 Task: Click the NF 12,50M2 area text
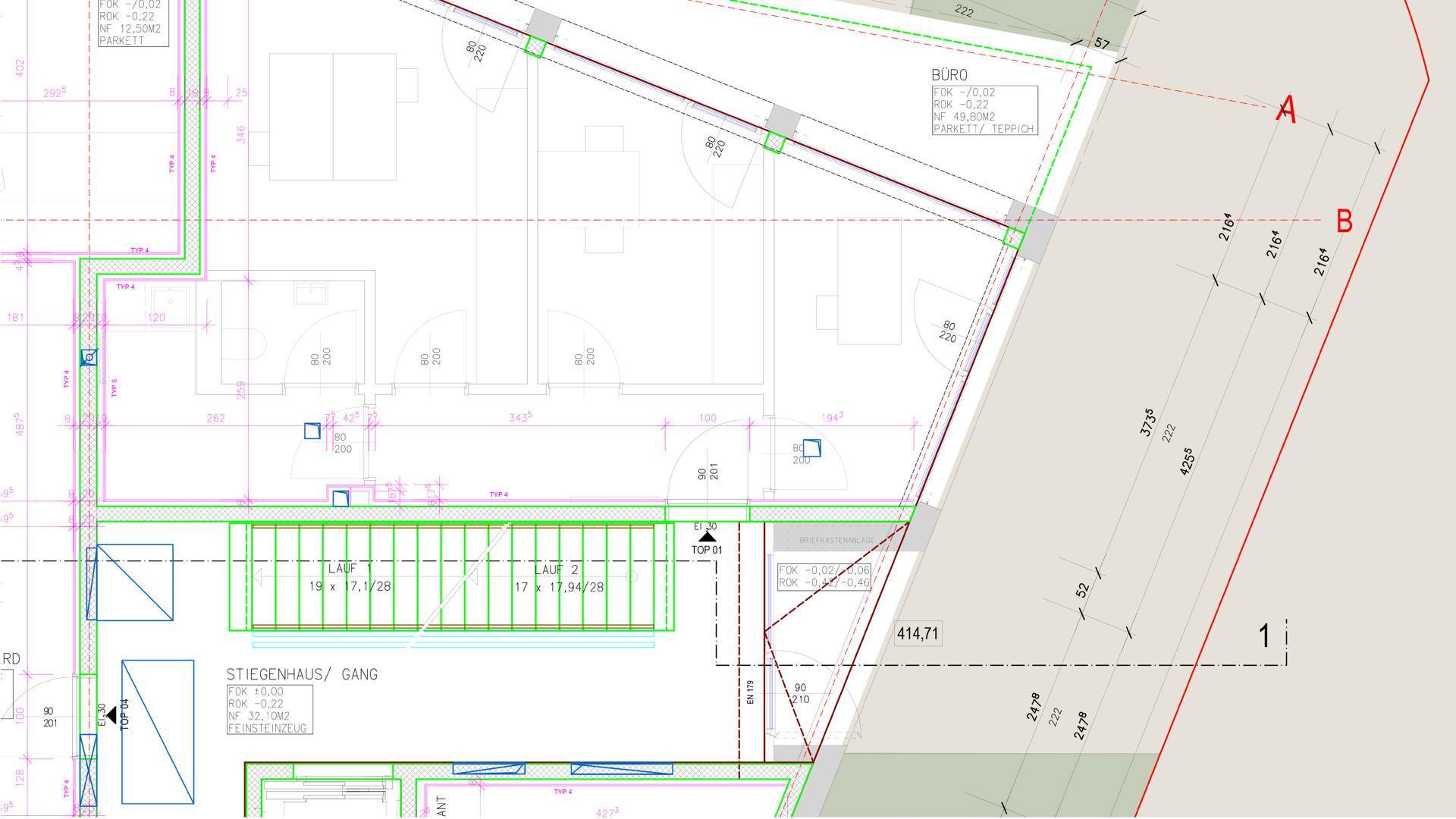[x=130, y=28]
